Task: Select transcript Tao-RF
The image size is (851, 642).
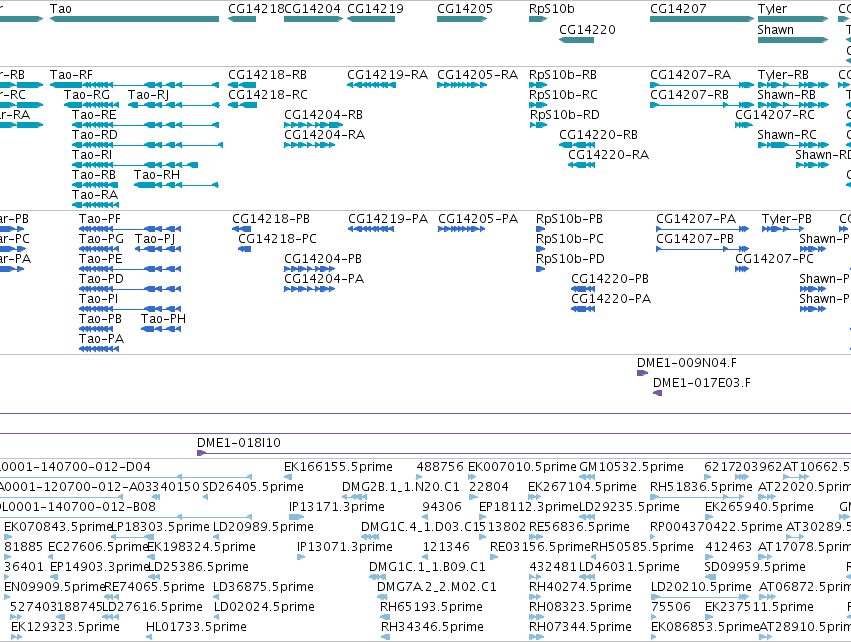Action: 134,85
